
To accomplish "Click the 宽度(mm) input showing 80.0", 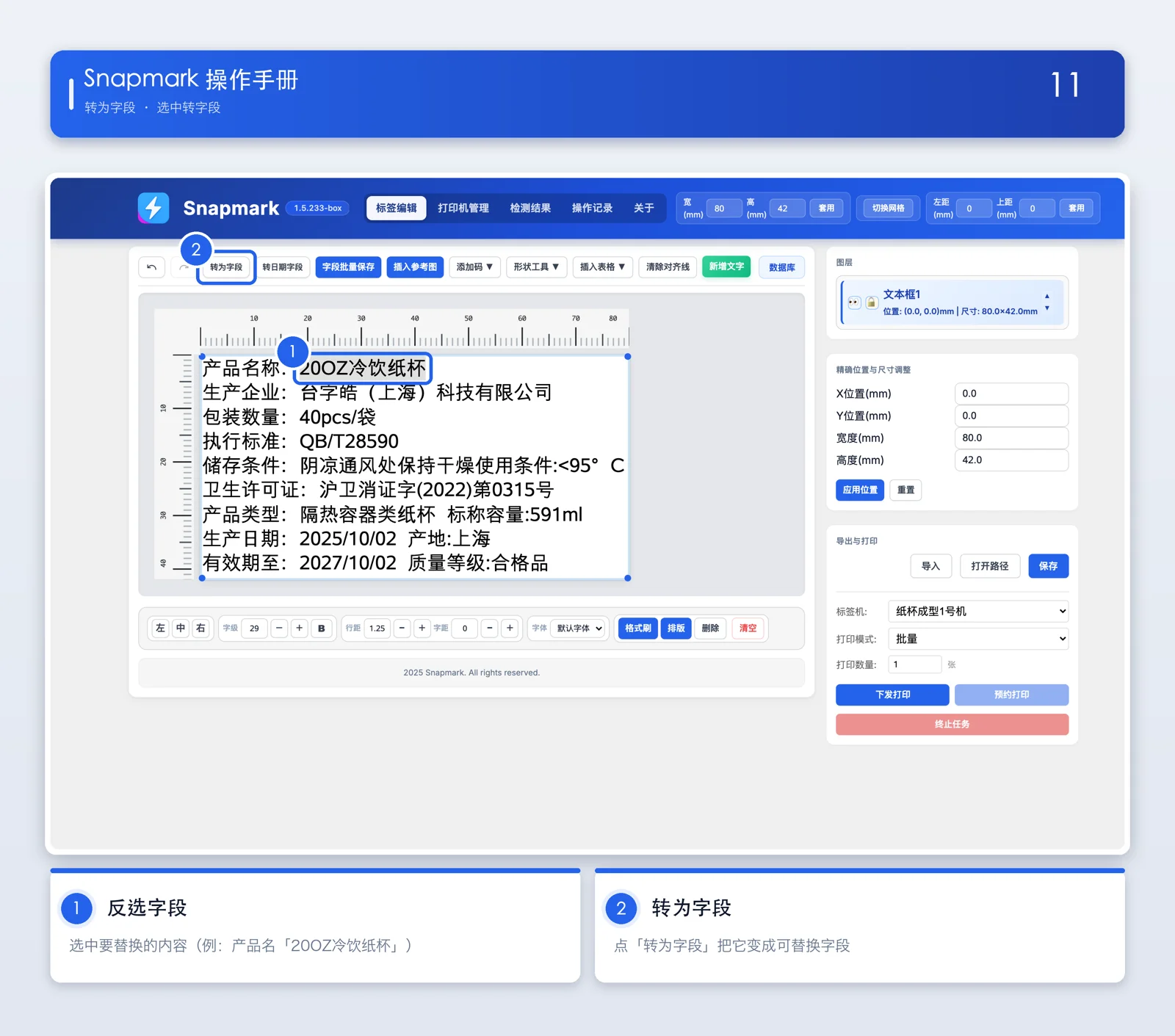I will click(1011, 438).
